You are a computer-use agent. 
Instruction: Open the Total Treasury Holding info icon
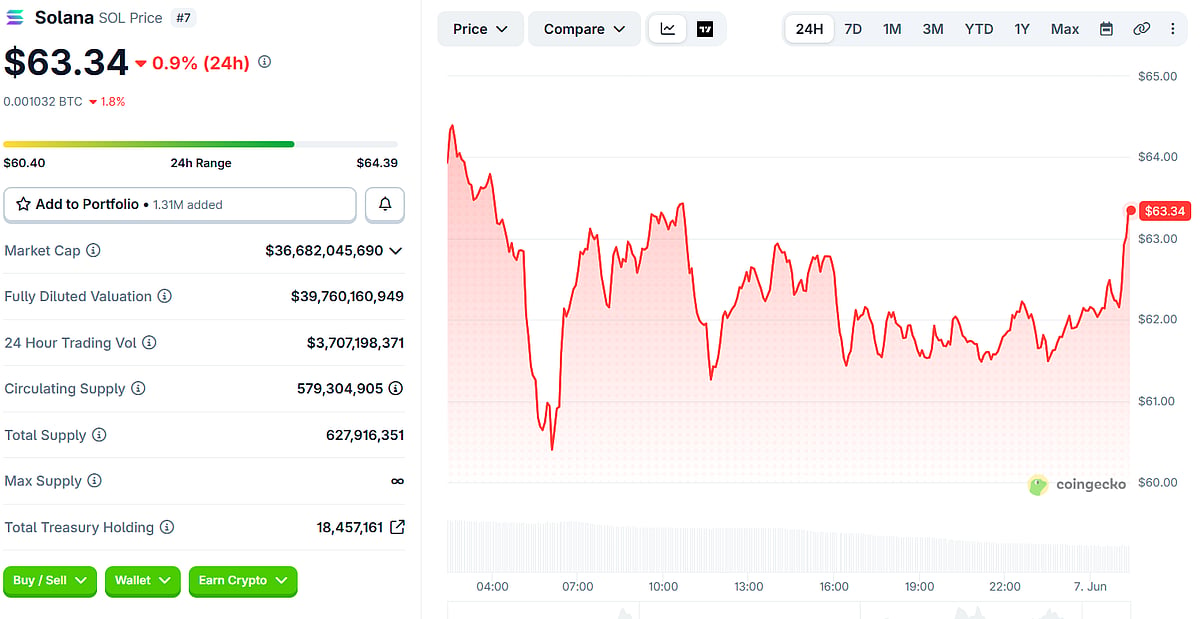coord(167,526)
